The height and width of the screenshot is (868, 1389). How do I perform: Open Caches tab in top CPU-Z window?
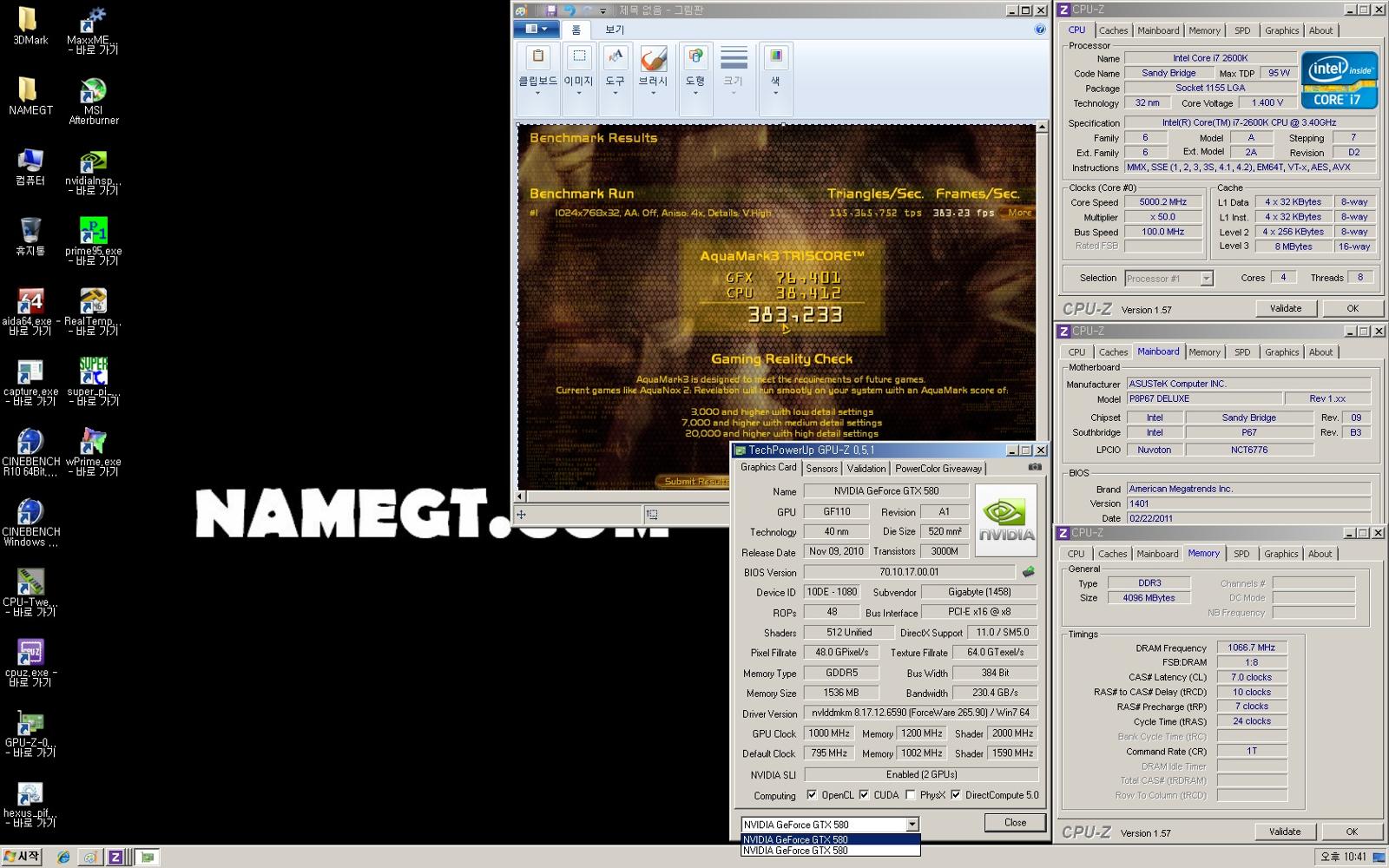pyautogui.click(x=1113, y=30)
